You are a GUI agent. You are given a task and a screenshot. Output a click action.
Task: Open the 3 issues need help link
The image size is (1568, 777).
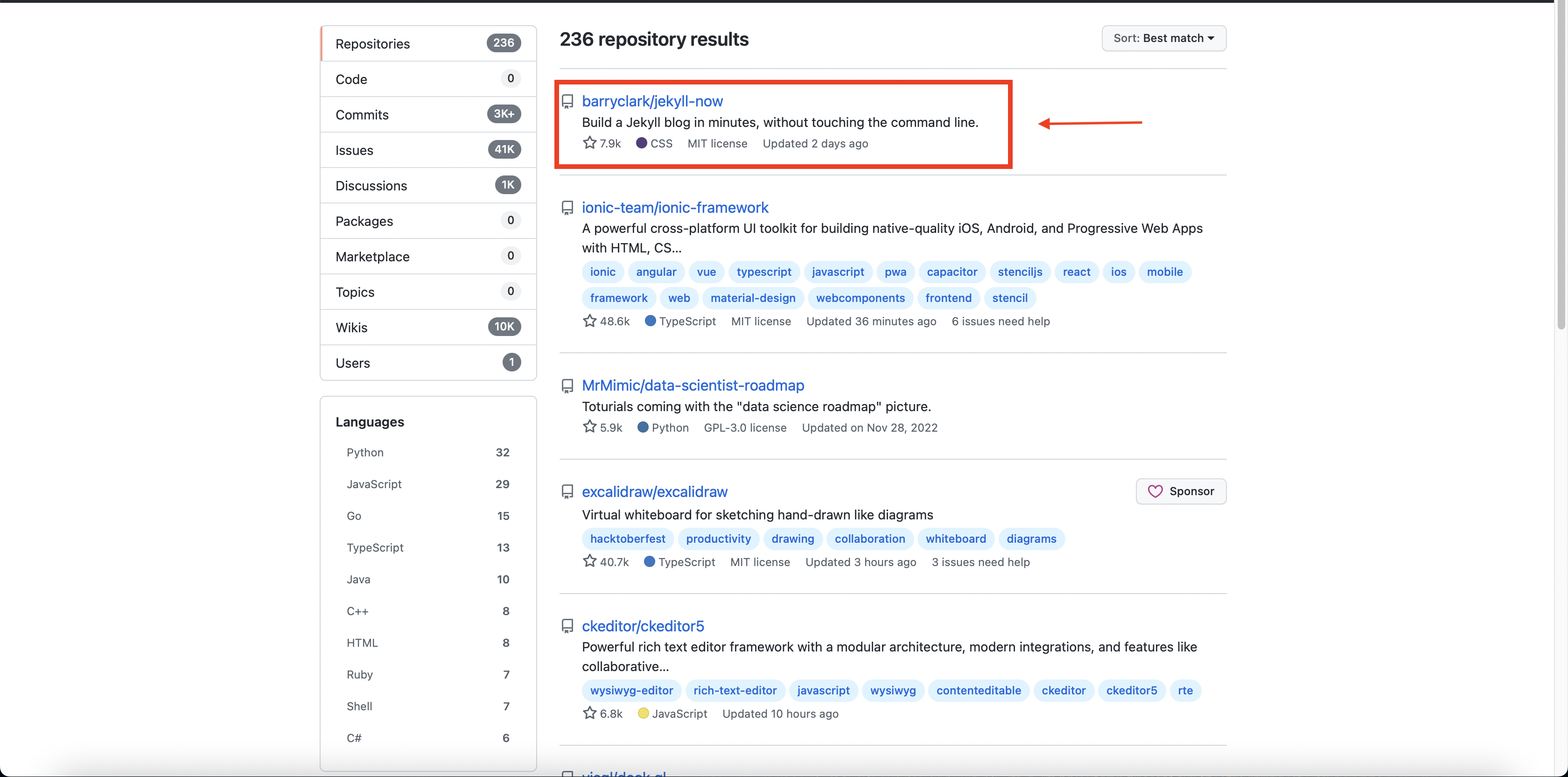click(980, 561)
